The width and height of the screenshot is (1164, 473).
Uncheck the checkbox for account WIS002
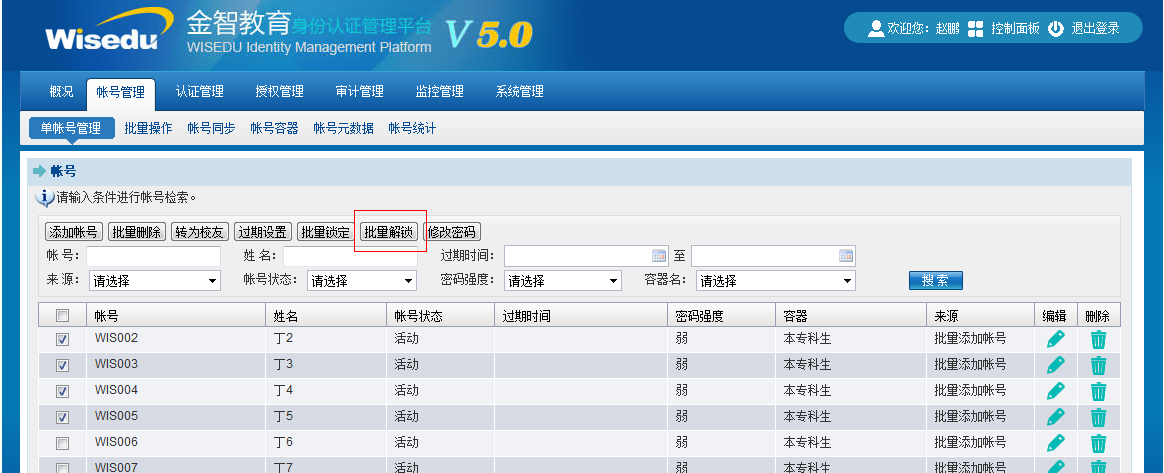point(62,339)
